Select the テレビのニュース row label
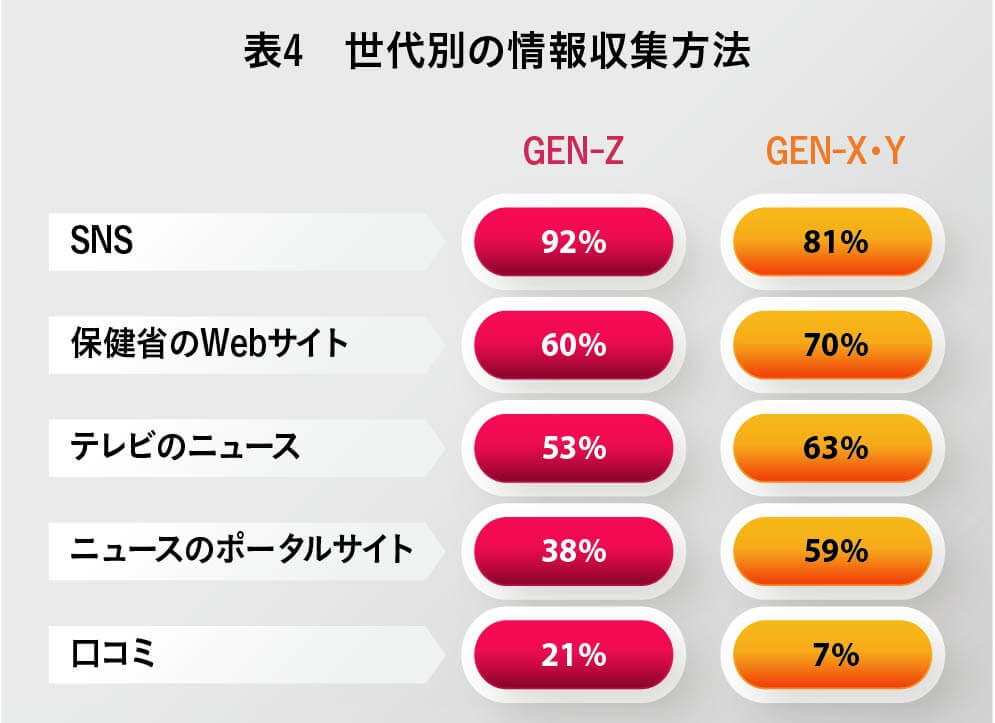Screen dimensions: 995x723 point(185,446)
